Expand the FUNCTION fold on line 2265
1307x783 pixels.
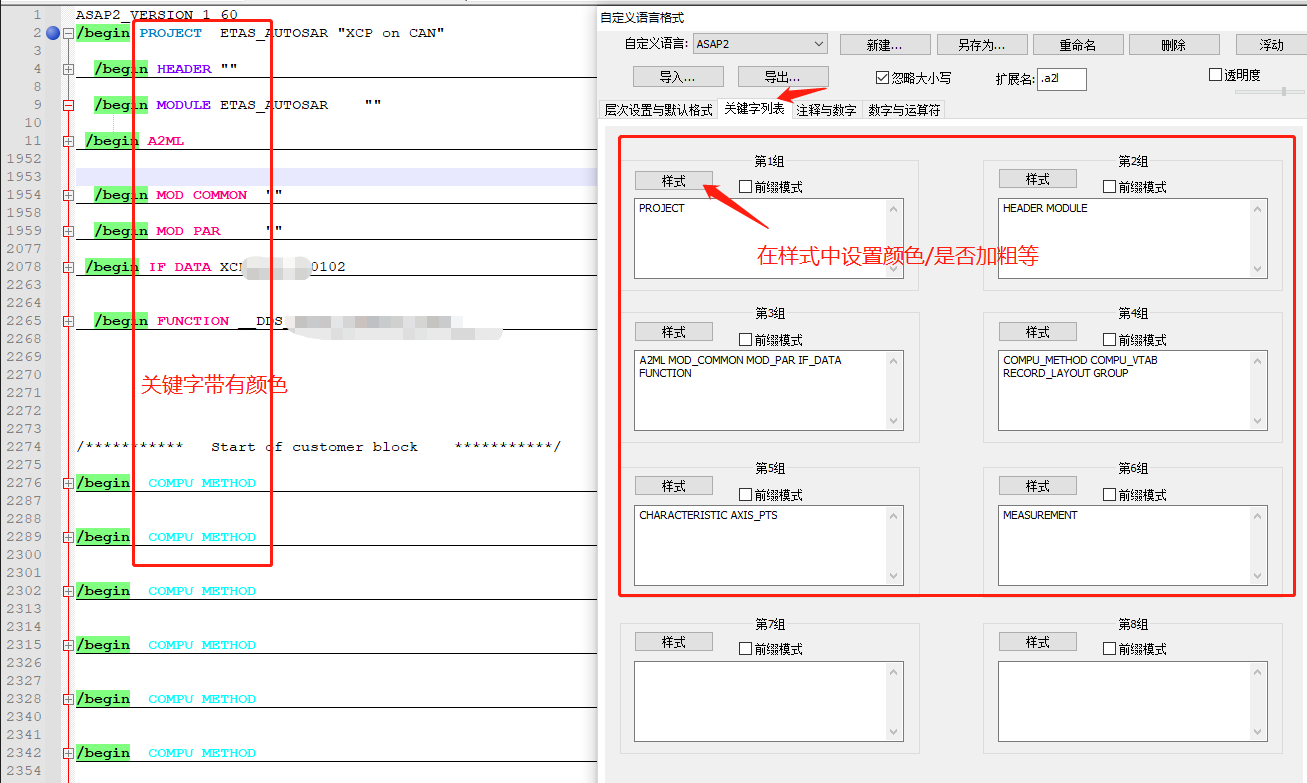[x=68, y=321]
